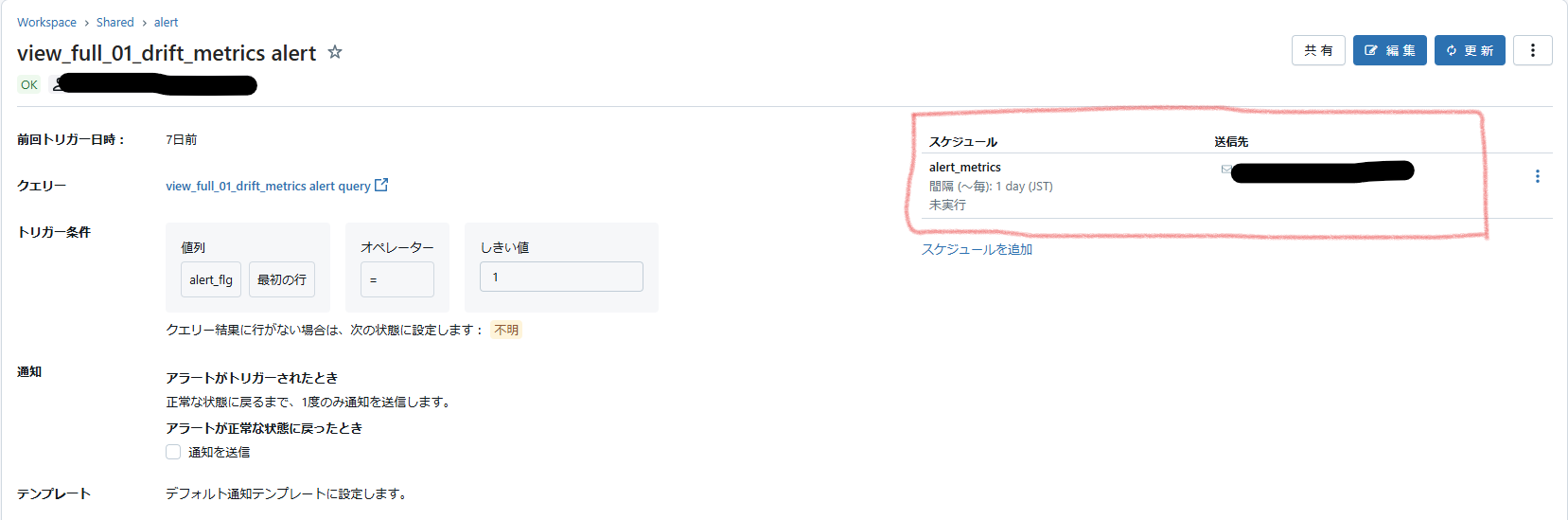
Task: Star the view_full_01_drift_metrics alert as favorite
Action: 335,52
